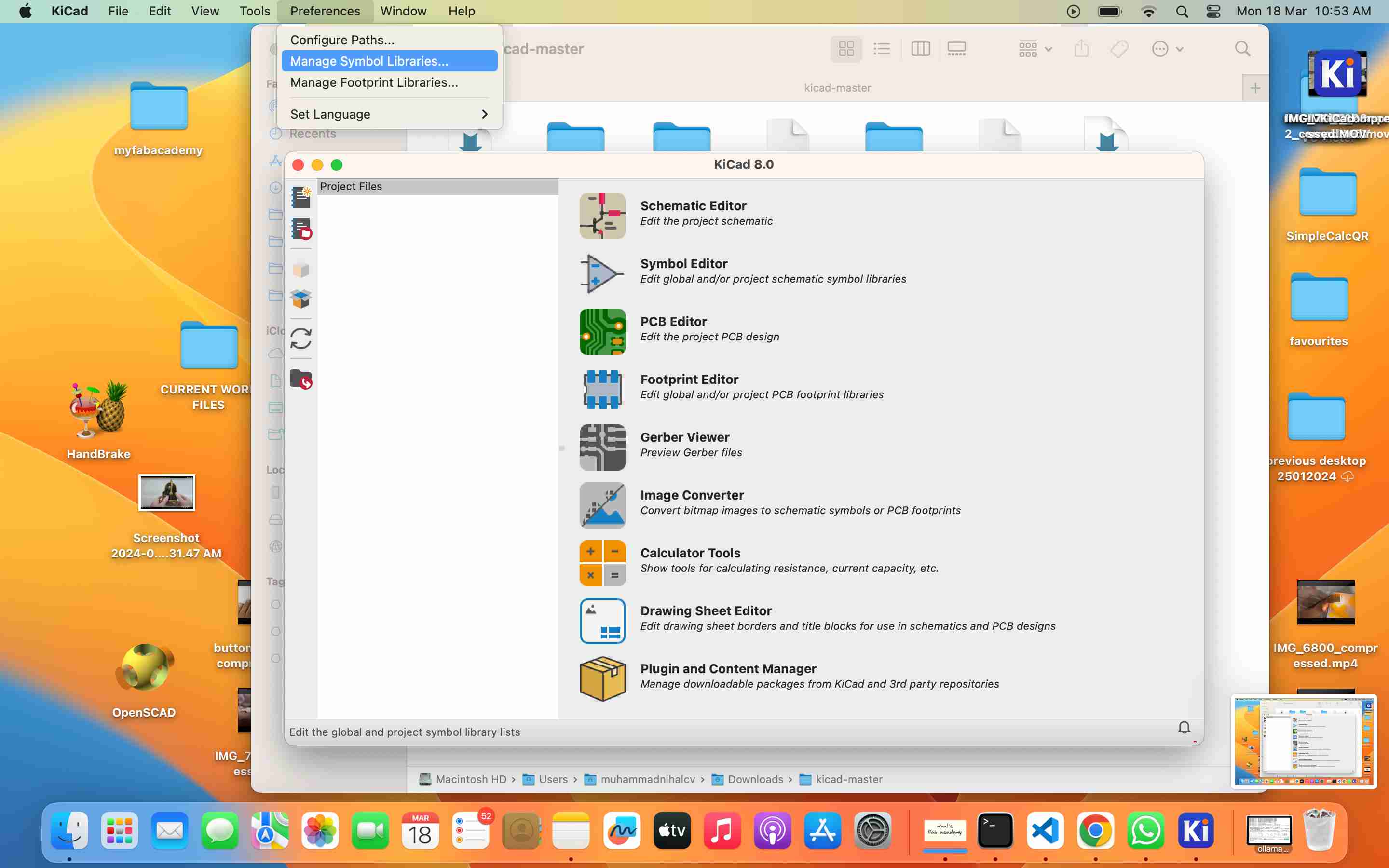Click the Gerber Viewer title text

(x=685, y=437)
